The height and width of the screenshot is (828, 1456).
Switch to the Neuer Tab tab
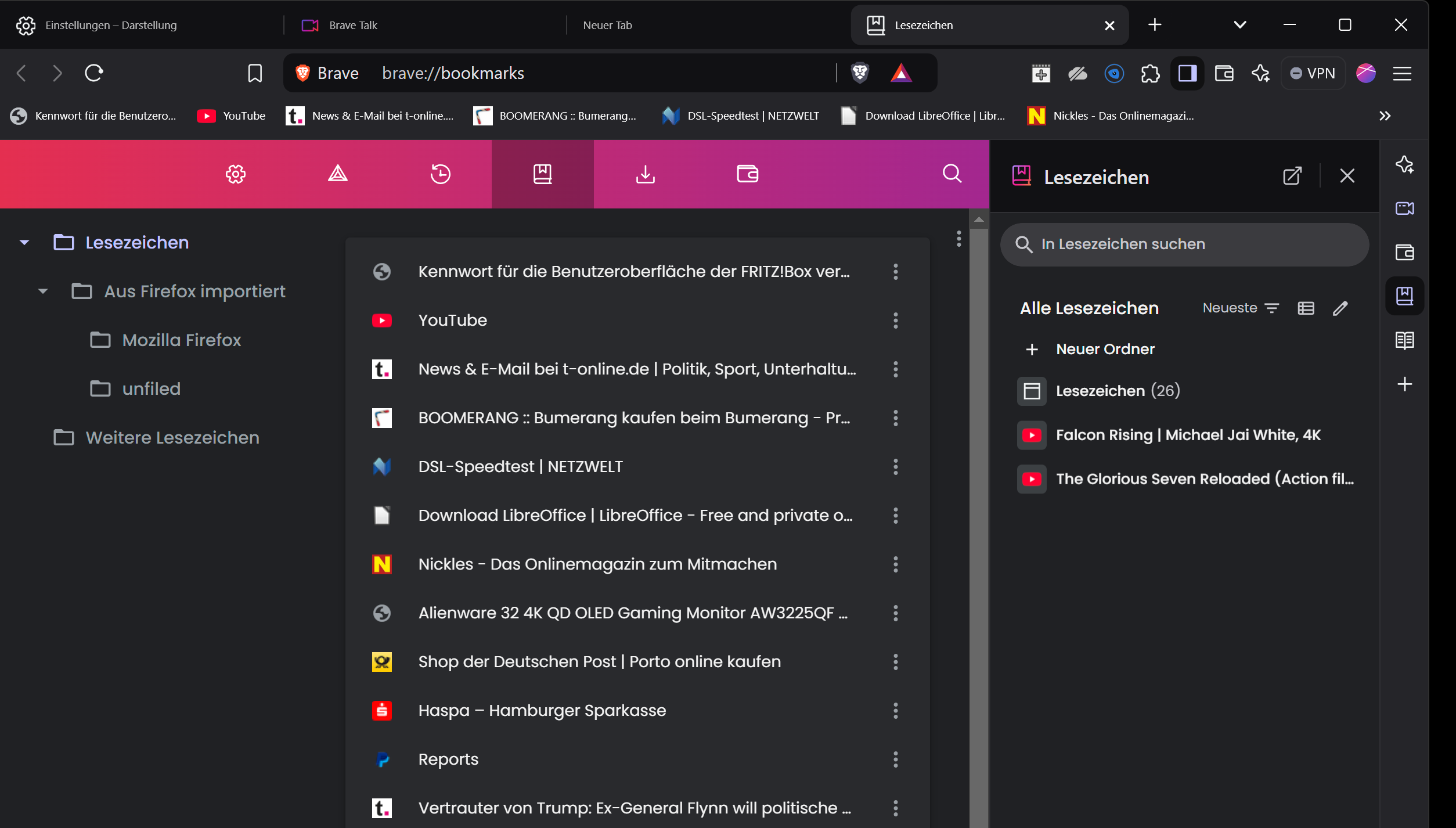coord(708,26)
